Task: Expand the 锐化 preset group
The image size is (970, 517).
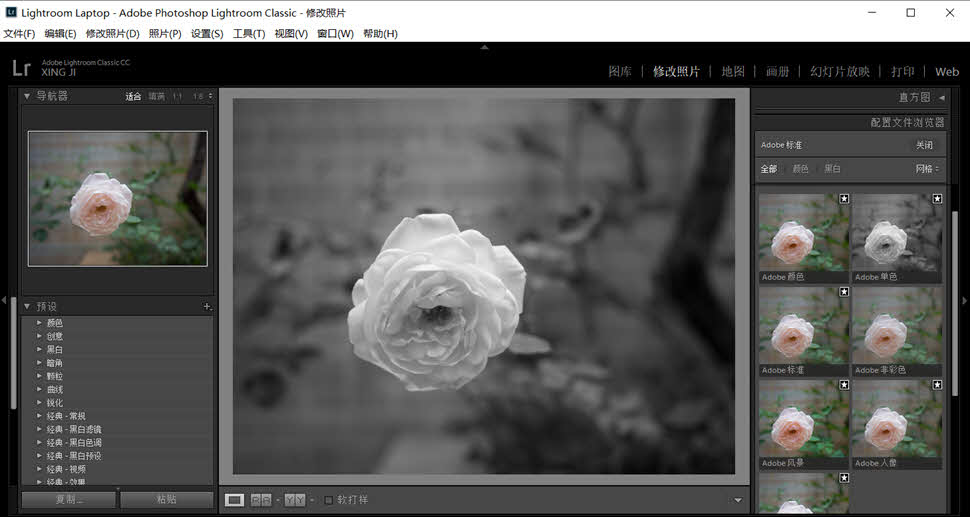Action: pyautogui.click(x=40, y=403)
